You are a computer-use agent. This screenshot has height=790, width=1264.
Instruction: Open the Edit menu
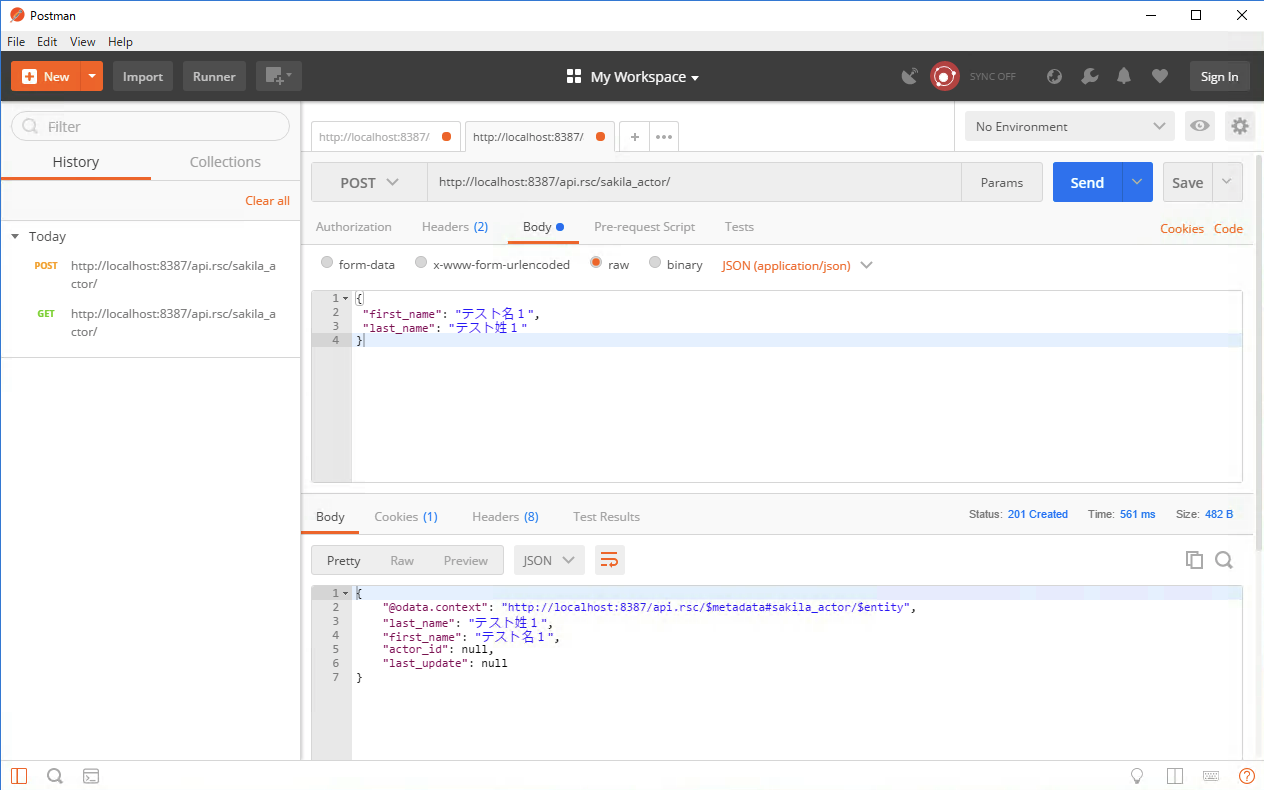(x=47, y=42)
